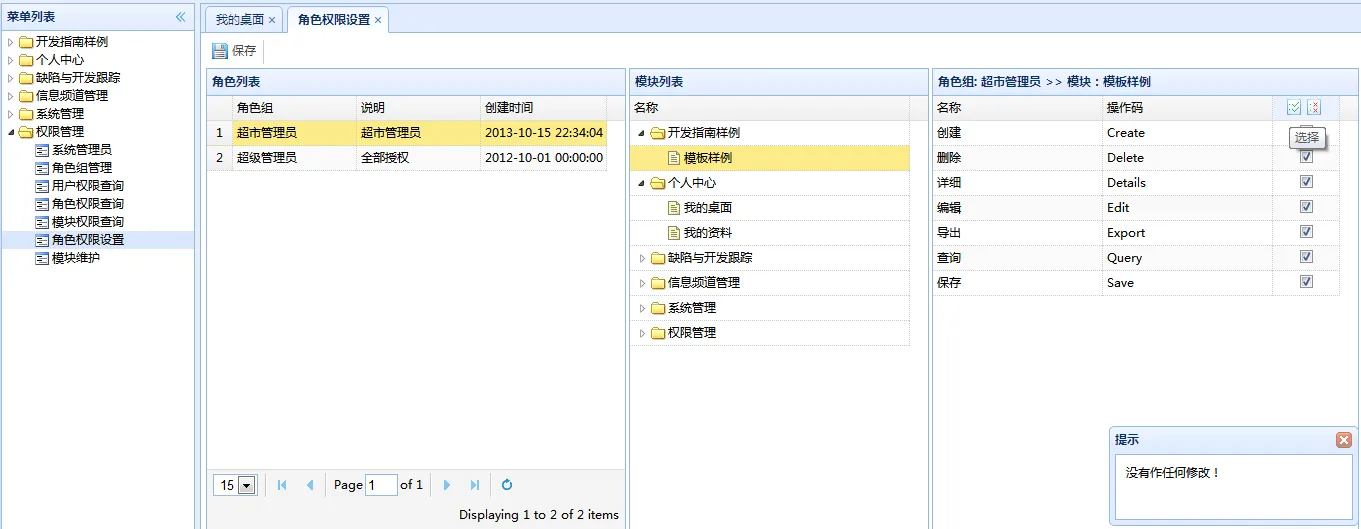
Task: Select the 超级管理员 role row
Action: (266, 158)
